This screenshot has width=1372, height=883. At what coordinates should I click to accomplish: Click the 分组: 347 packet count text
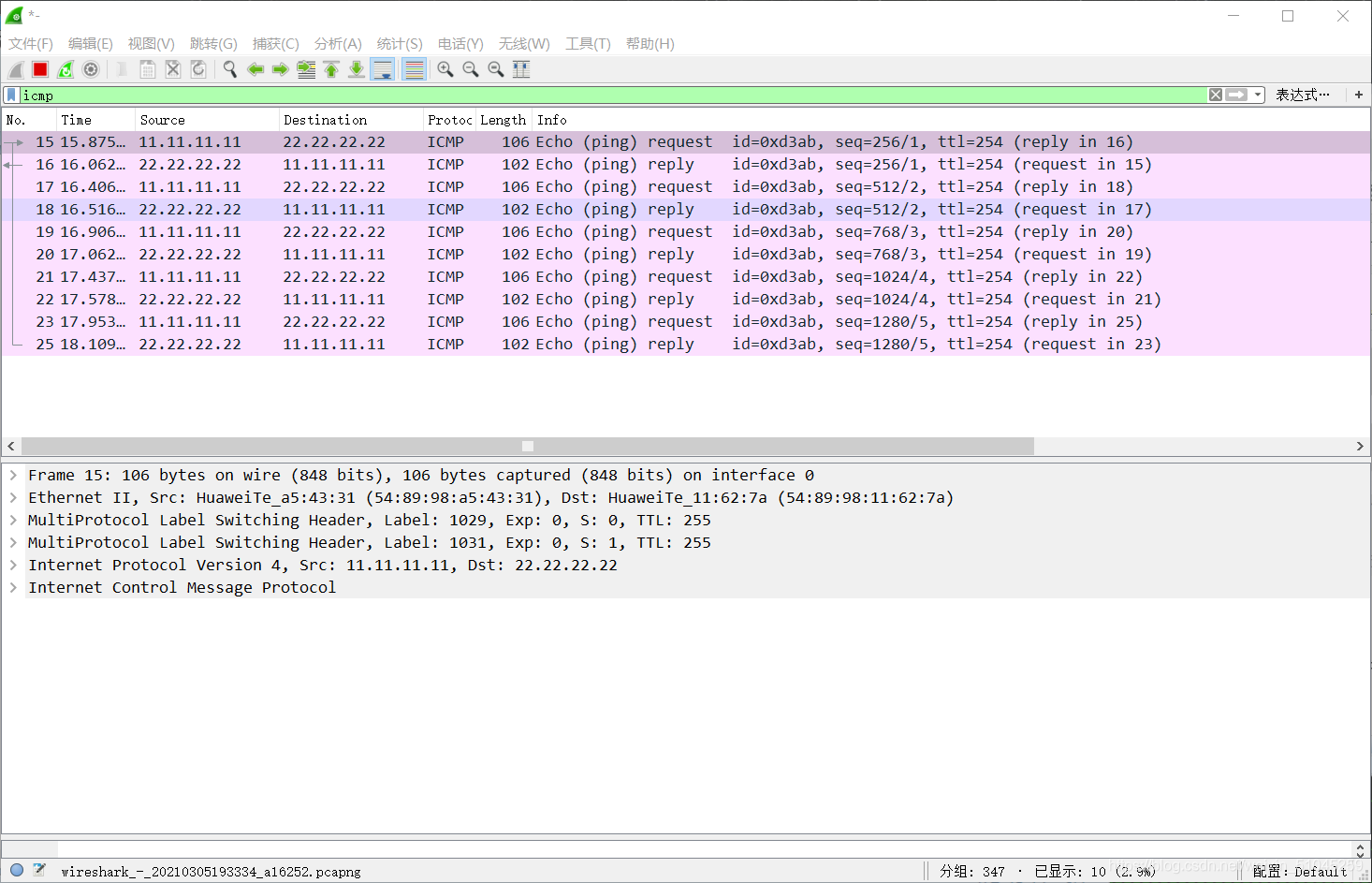pyautogui.click(x=971, y=872)
